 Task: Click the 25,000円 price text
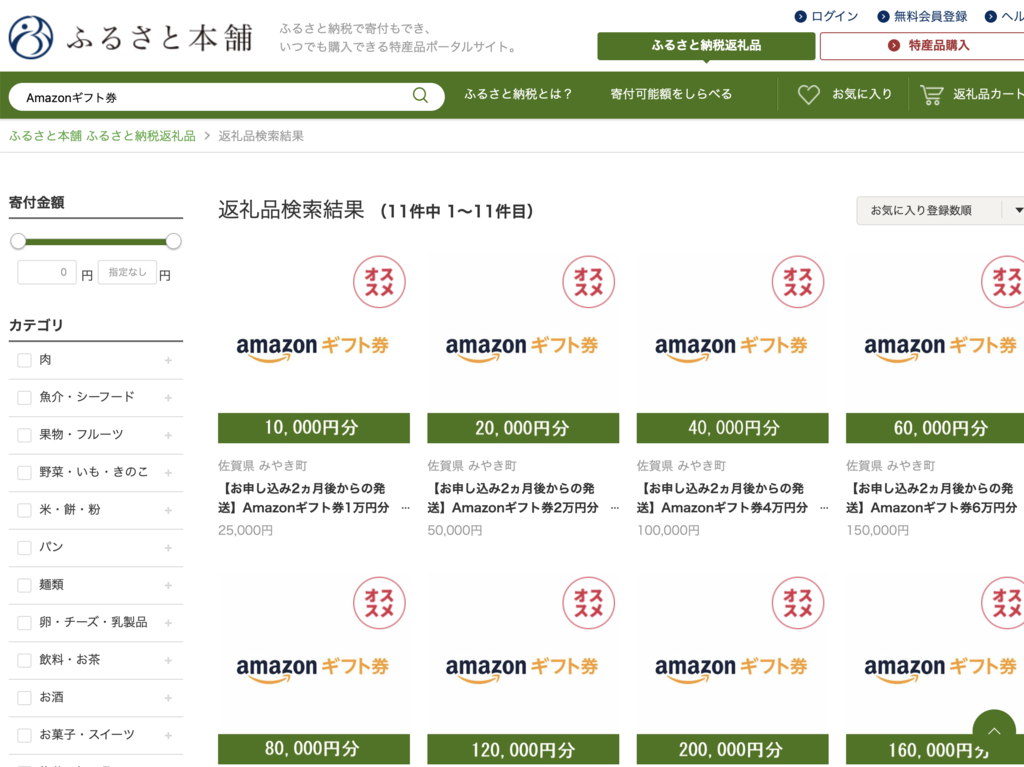[246, 530]
